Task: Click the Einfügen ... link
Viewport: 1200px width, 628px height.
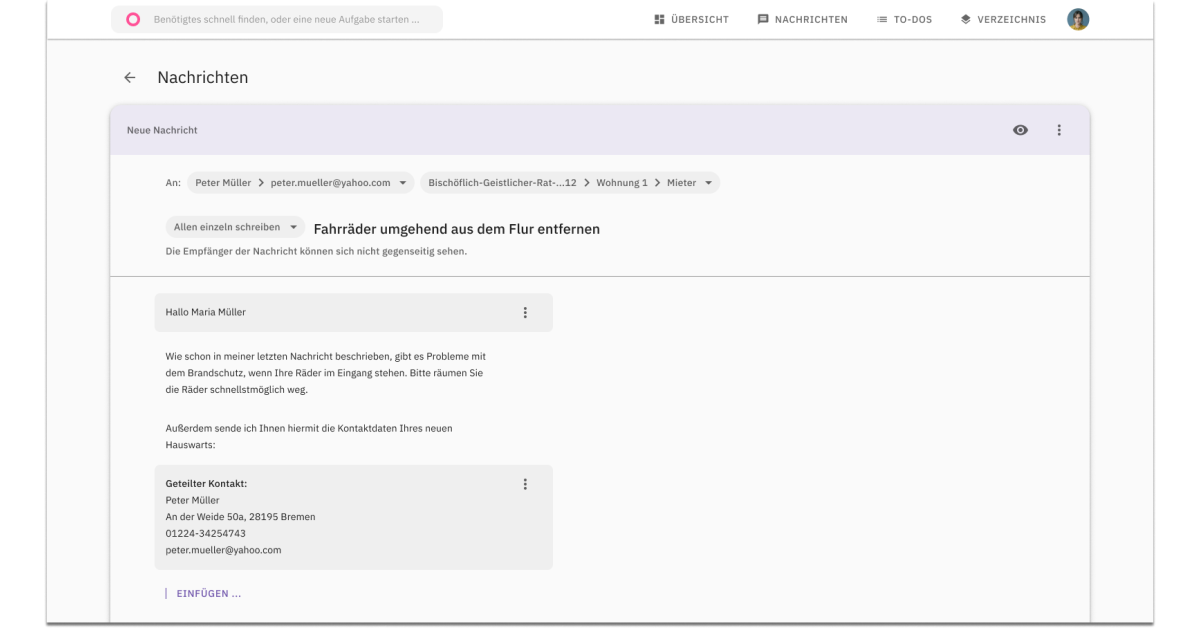Action: click(209, 594)
